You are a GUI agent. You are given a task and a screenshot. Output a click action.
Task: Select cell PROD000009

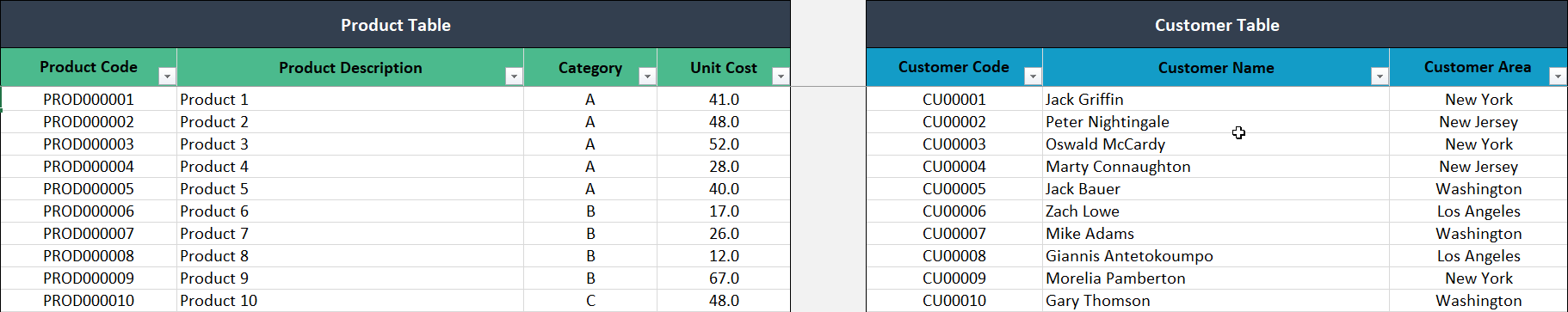(x=89, y=278)
